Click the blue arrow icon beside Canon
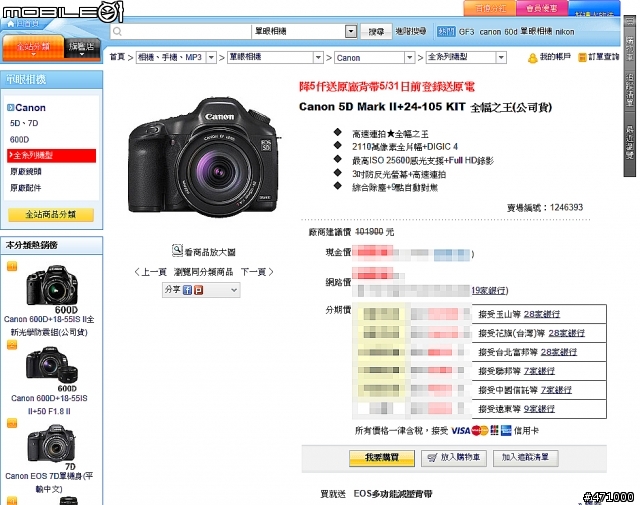Viewport: 640px width, 505px height. point(11,108)
